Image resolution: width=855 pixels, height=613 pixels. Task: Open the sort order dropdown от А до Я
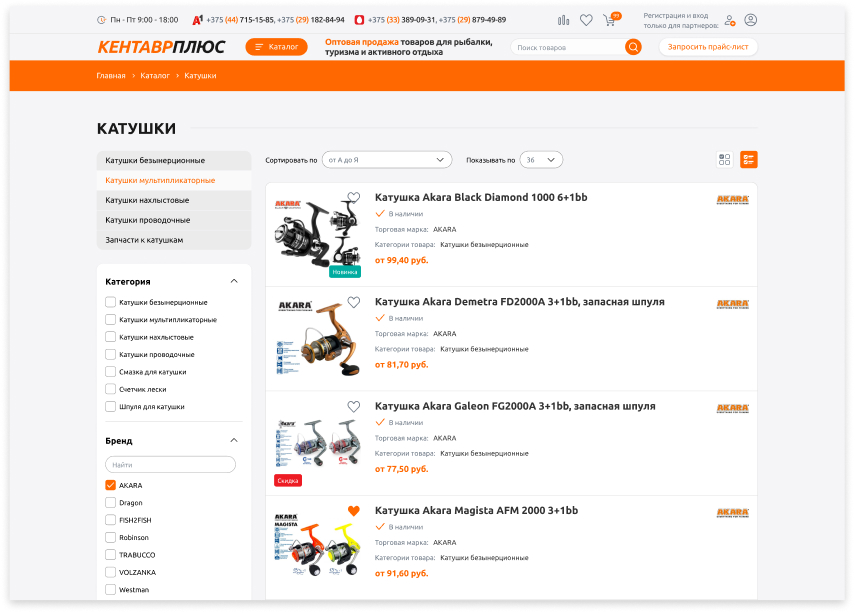pyautogui.click(x=387, y=160)
